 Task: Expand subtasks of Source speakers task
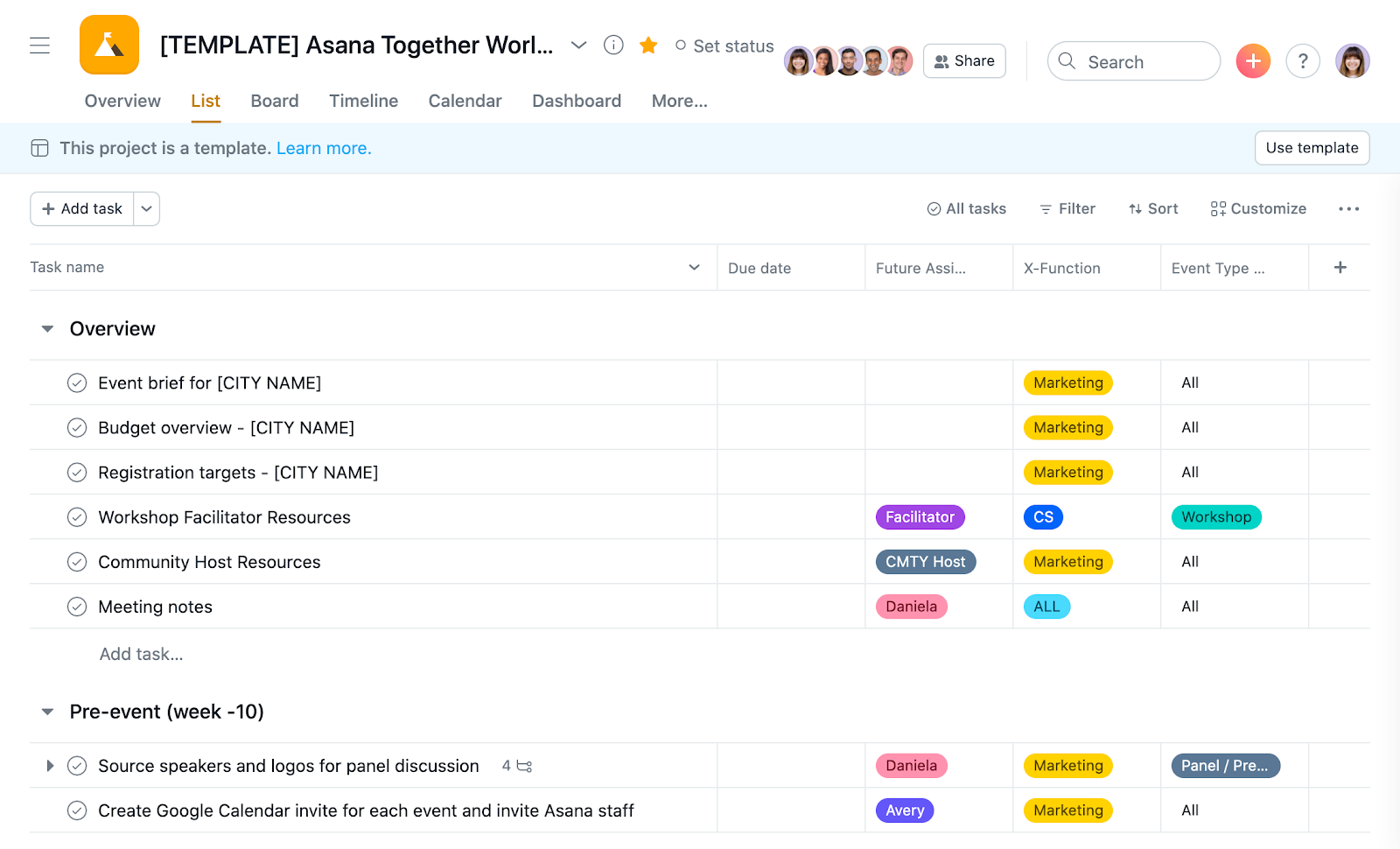[50, 766]
